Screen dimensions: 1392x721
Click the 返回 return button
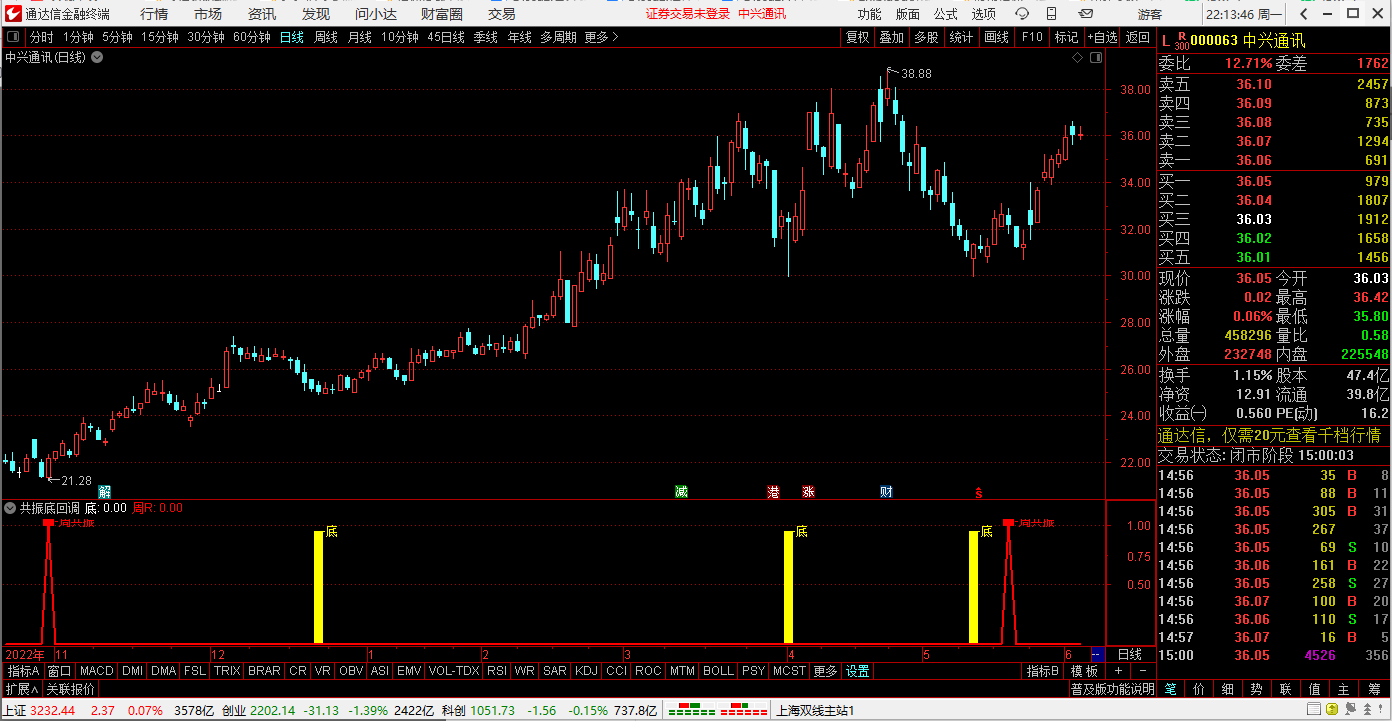click(x=1138, y=37)
